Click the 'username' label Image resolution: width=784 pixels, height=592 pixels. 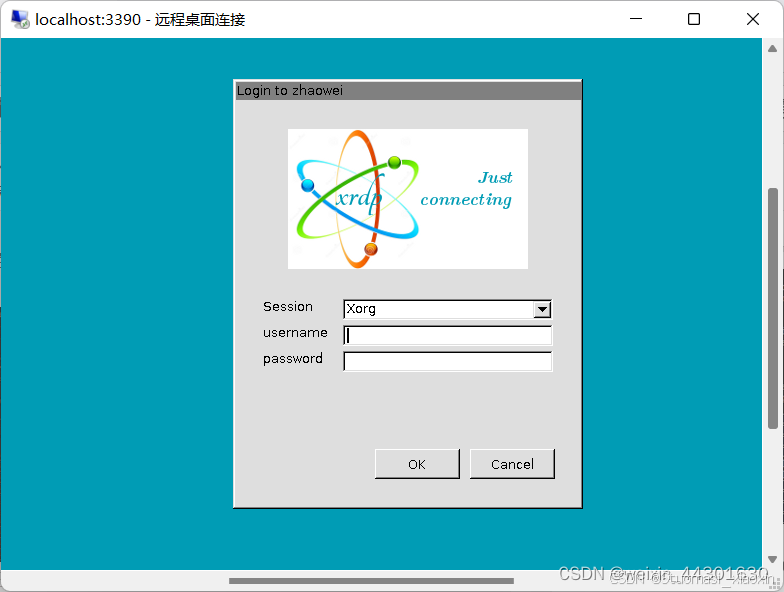[x=296, y=332]
